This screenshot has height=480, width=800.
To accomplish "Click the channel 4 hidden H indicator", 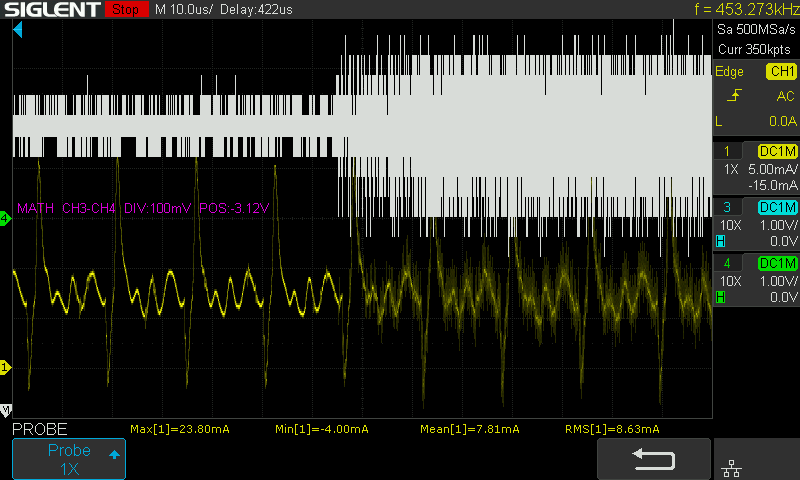I will click(720, 297).
